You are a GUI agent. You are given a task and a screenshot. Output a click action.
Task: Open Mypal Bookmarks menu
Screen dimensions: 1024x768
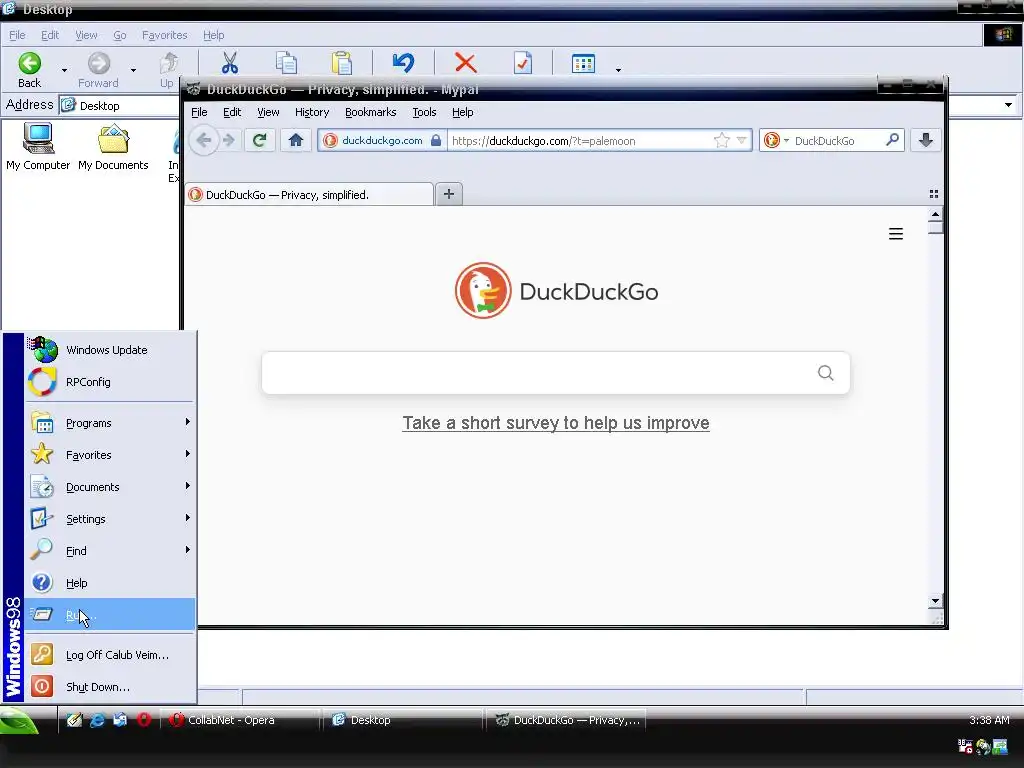(x=370, y=112)
